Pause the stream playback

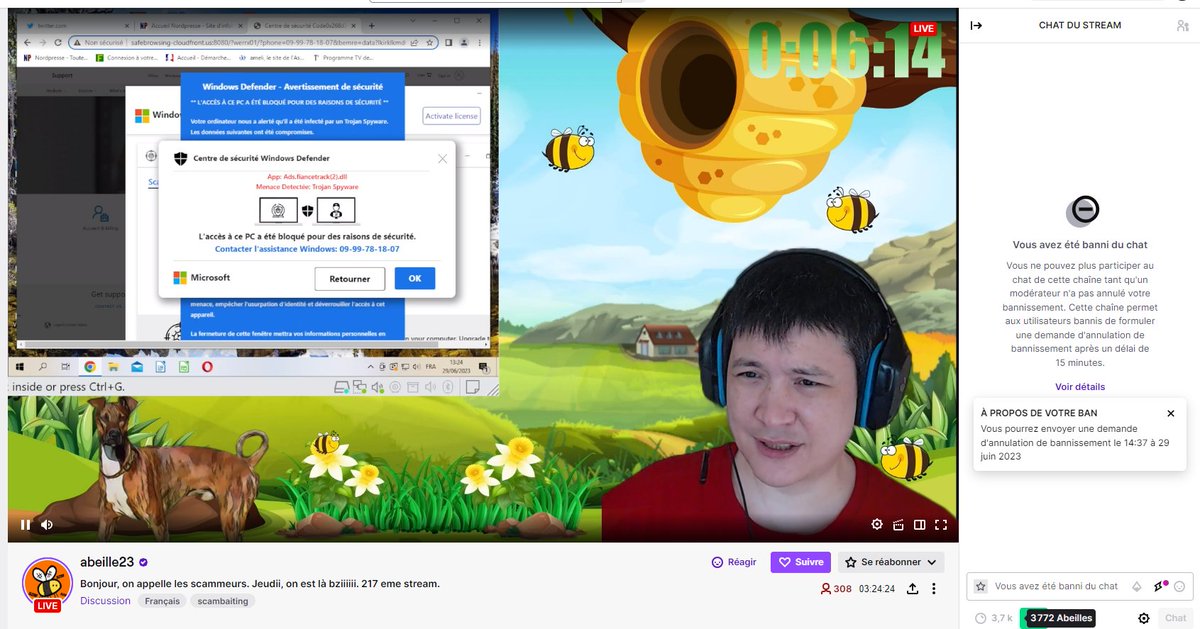point(26,524)
